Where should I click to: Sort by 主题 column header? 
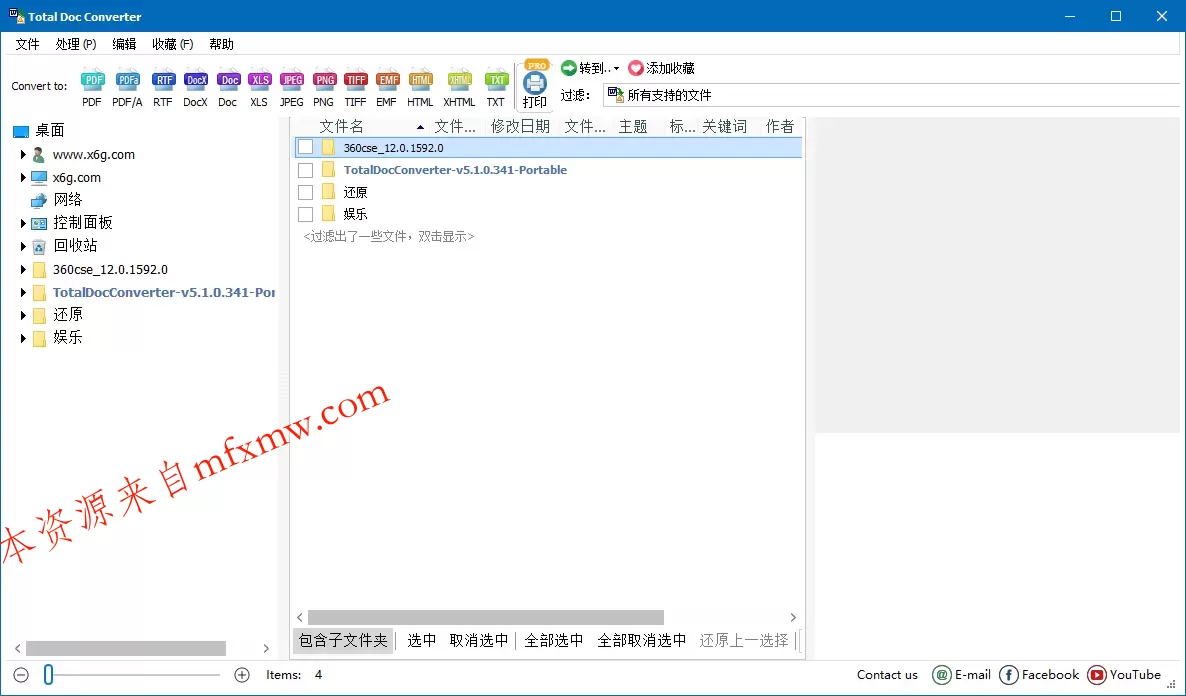tap(633, 126)
